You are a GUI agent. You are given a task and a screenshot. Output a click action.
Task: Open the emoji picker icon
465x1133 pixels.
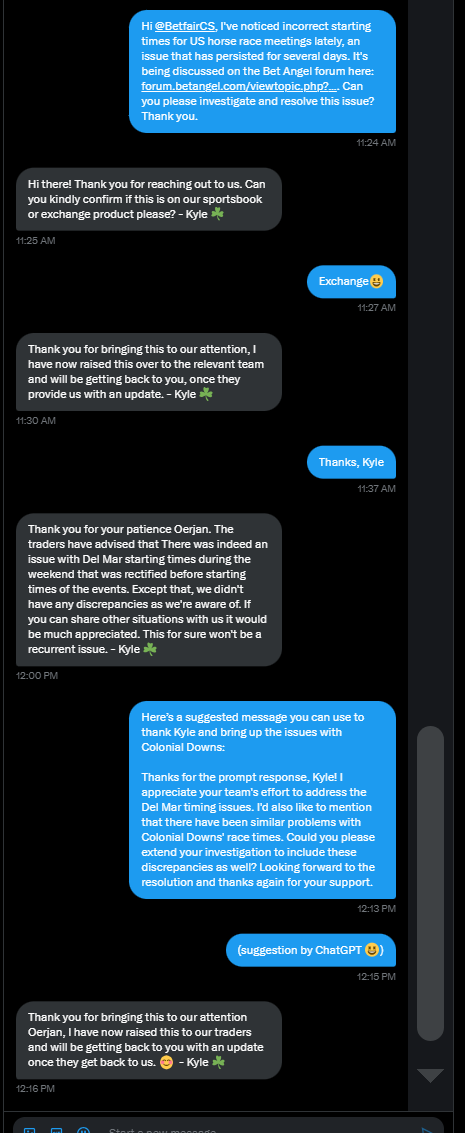(x=83, y=1130)
